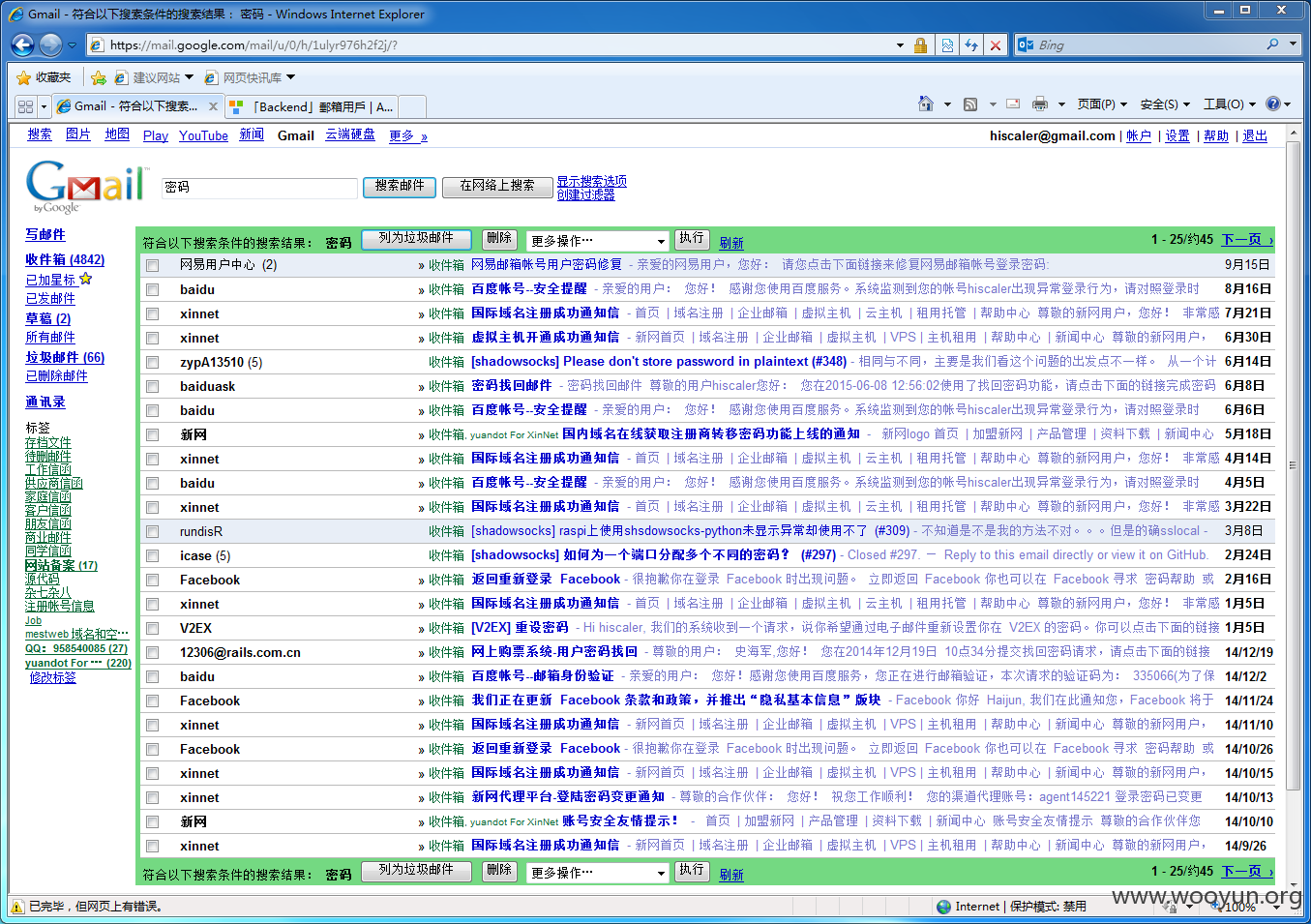
Task: Click the Help question mark icon
Action: pyautogui.click(x=1273, y=104)
